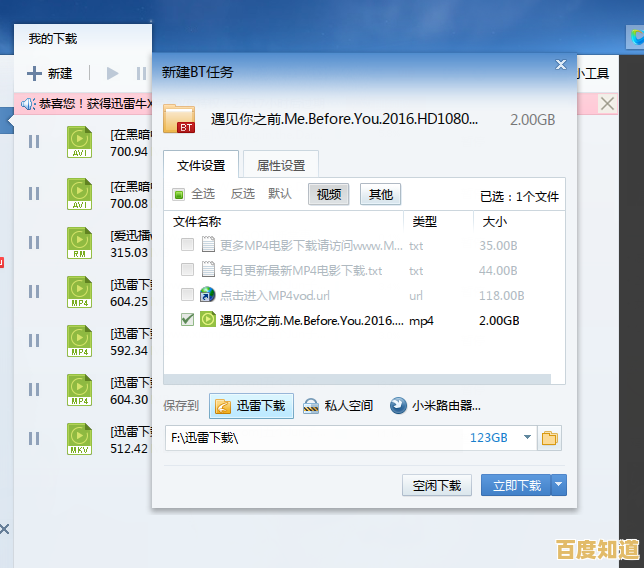Close the 新建BT任务 dialog

point(561,64)
